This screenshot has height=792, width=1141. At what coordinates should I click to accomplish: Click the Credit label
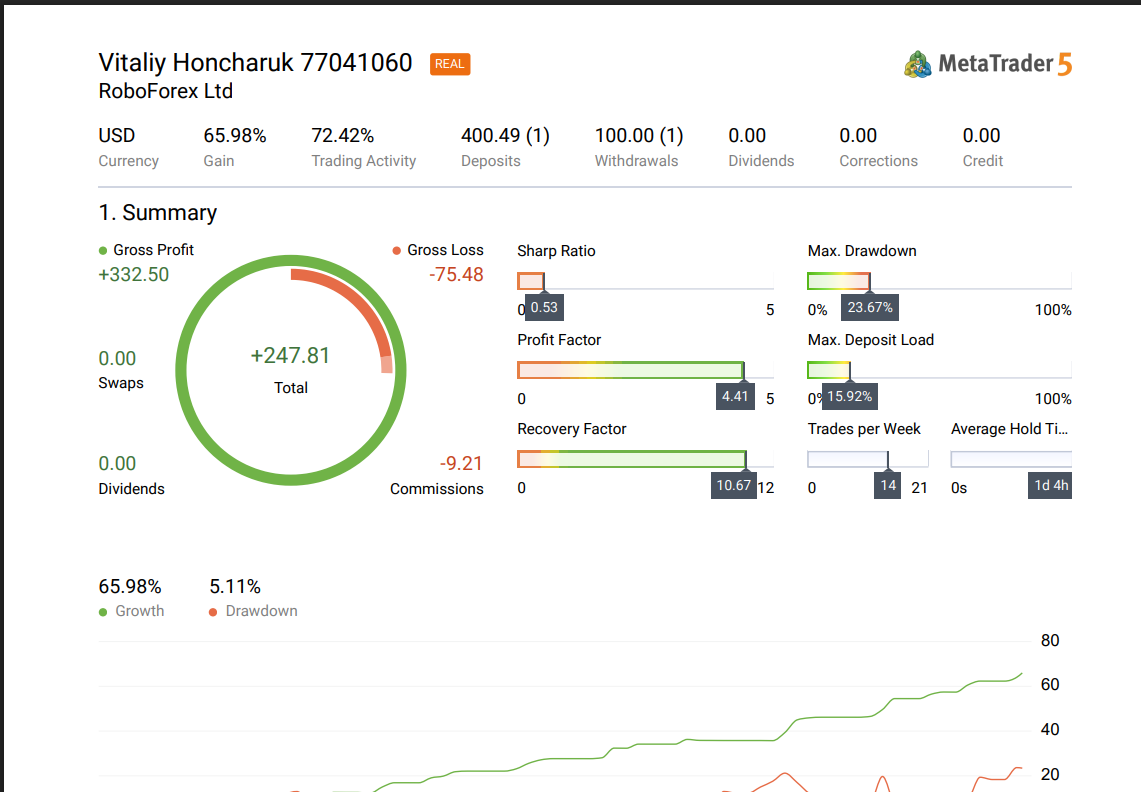[x=982, y=161]
